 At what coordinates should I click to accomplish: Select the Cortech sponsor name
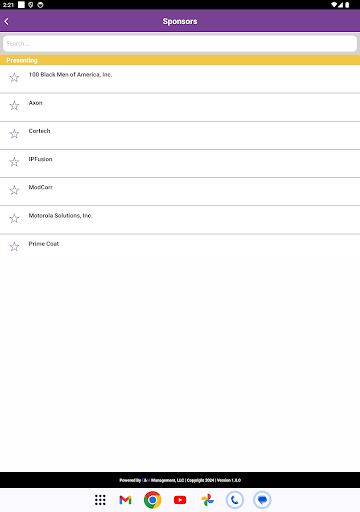click(x=39, y=131)
